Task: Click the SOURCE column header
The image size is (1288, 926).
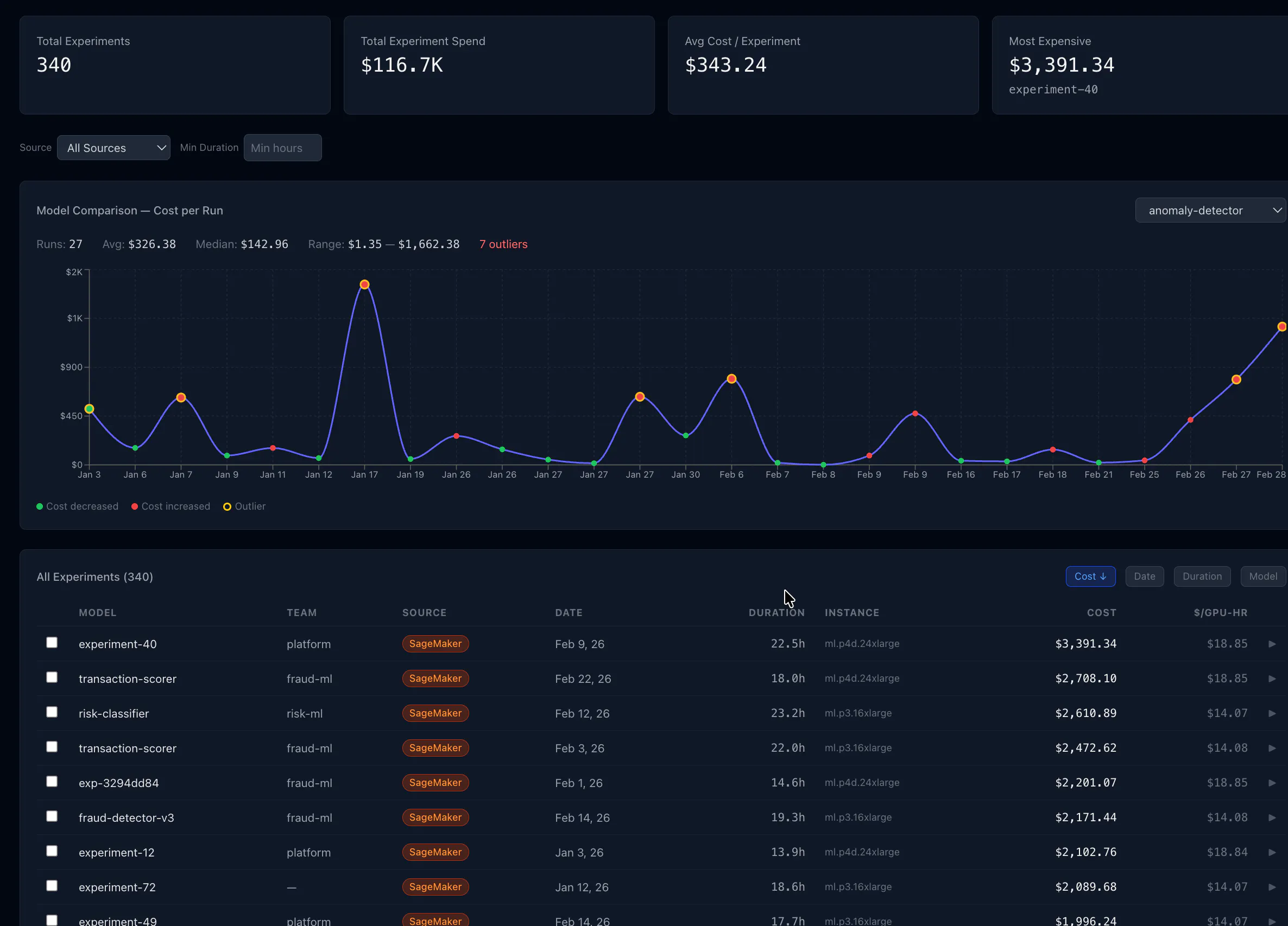Action: click(x=424, y=613)
